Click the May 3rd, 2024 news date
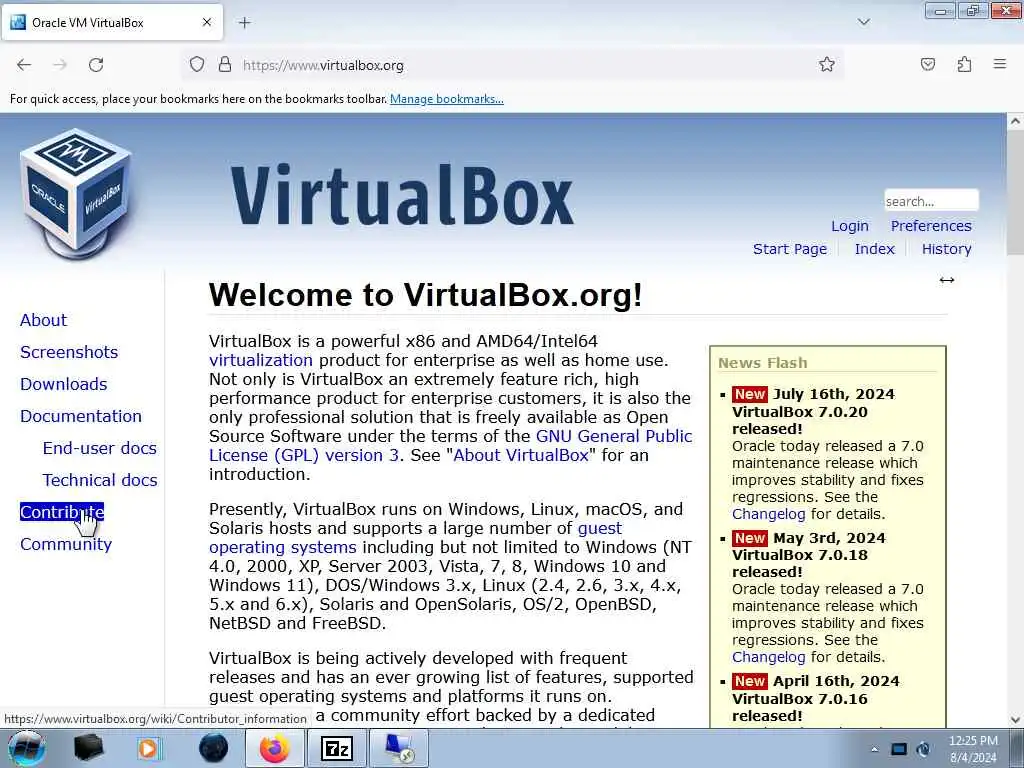 [x=829, y=537]
